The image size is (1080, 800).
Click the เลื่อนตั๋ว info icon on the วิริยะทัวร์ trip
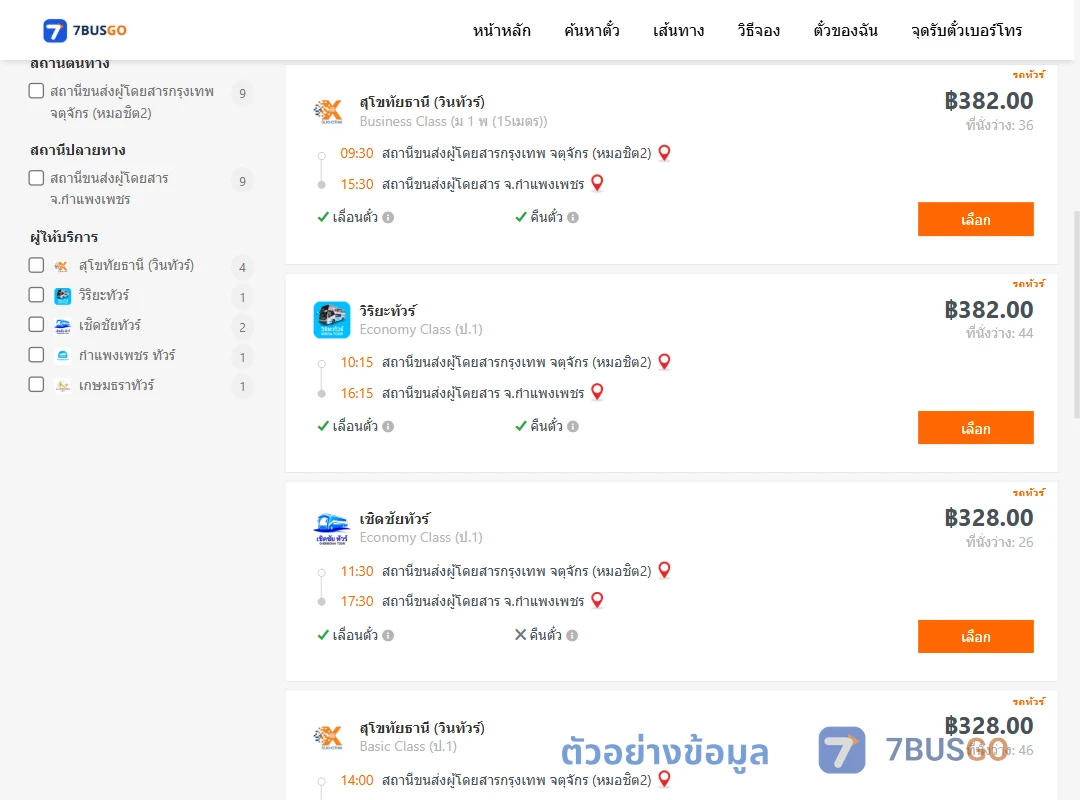point(388,427)
